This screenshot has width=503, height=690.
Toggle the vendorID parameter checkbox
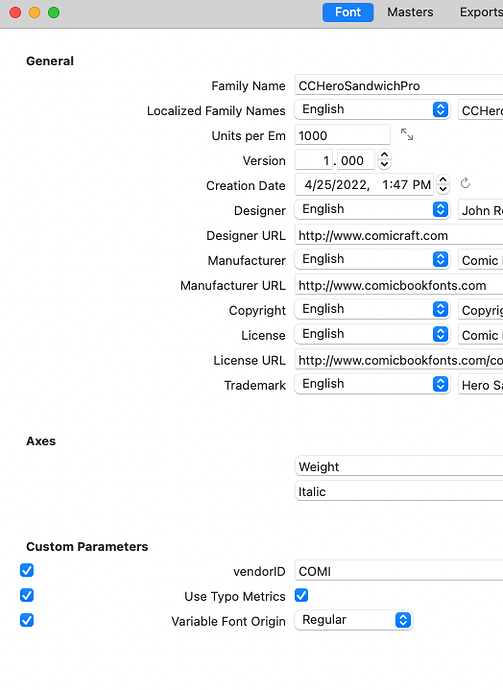click(x=27, y=570)
